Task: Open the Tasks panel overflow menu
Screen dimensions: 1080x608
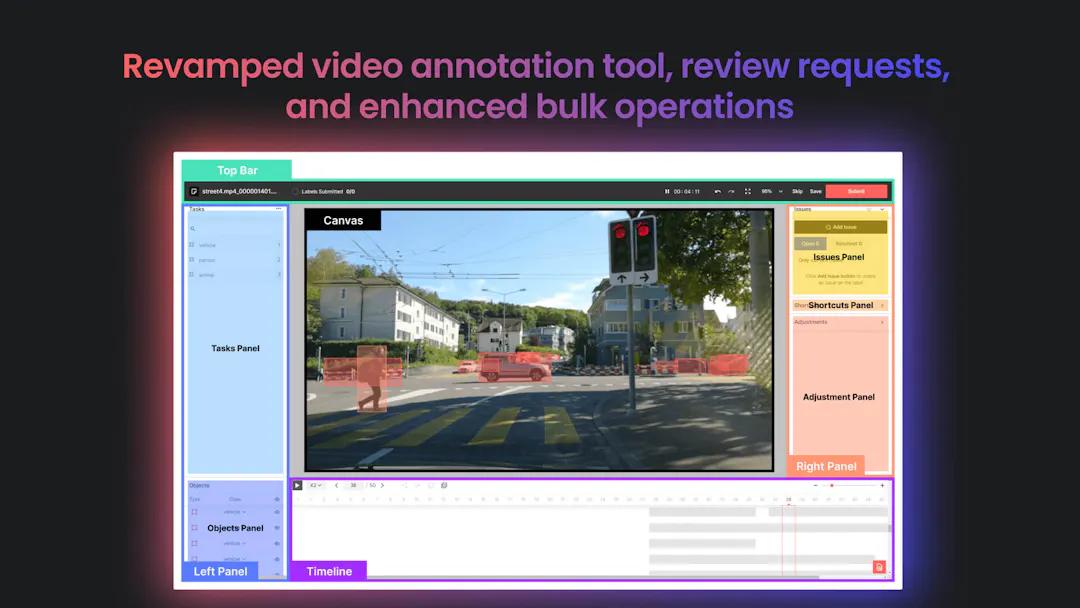Action: click(x=279, y=209)
